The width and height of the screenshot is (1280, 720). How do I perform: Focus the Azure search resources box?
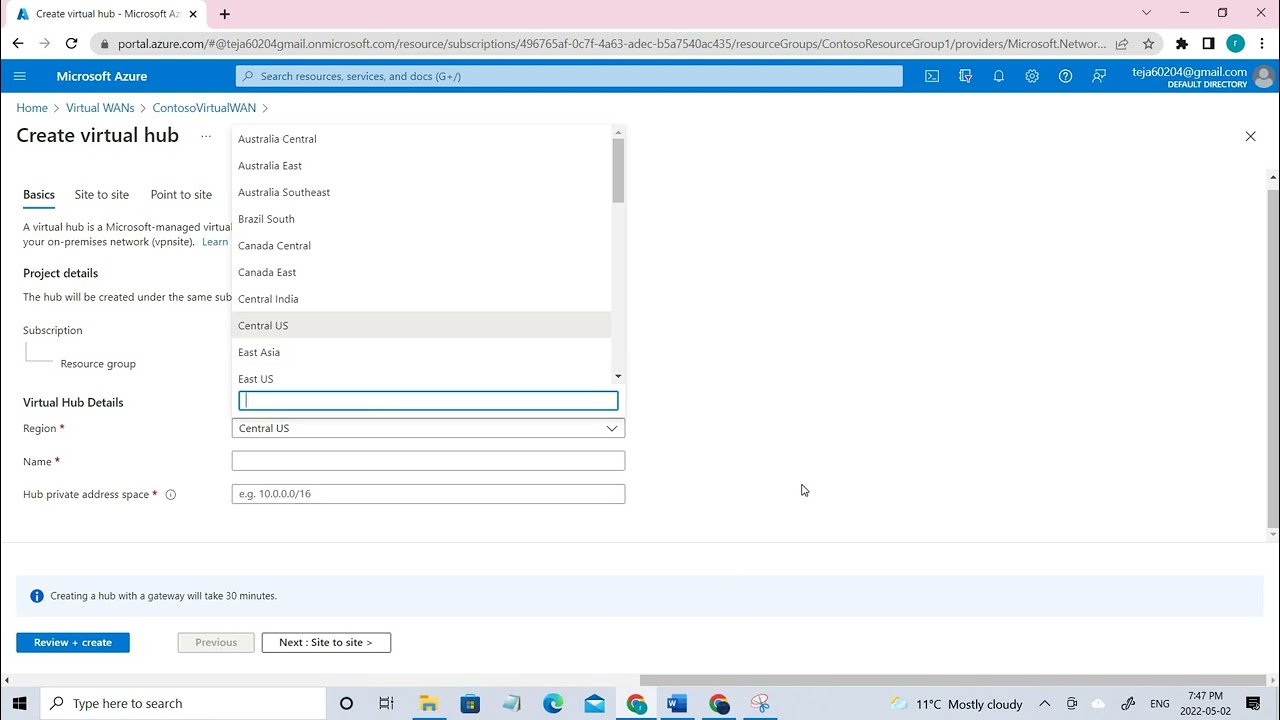(569, 76)
